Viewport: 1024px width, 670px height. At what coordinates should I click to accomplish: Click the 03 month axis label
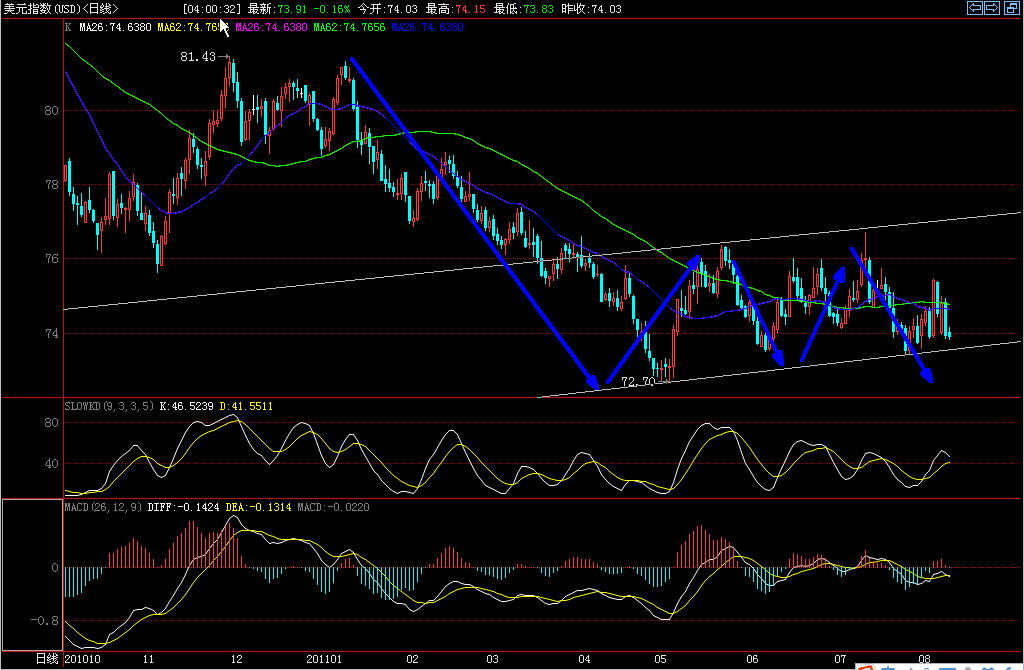[x=492, y=660]
